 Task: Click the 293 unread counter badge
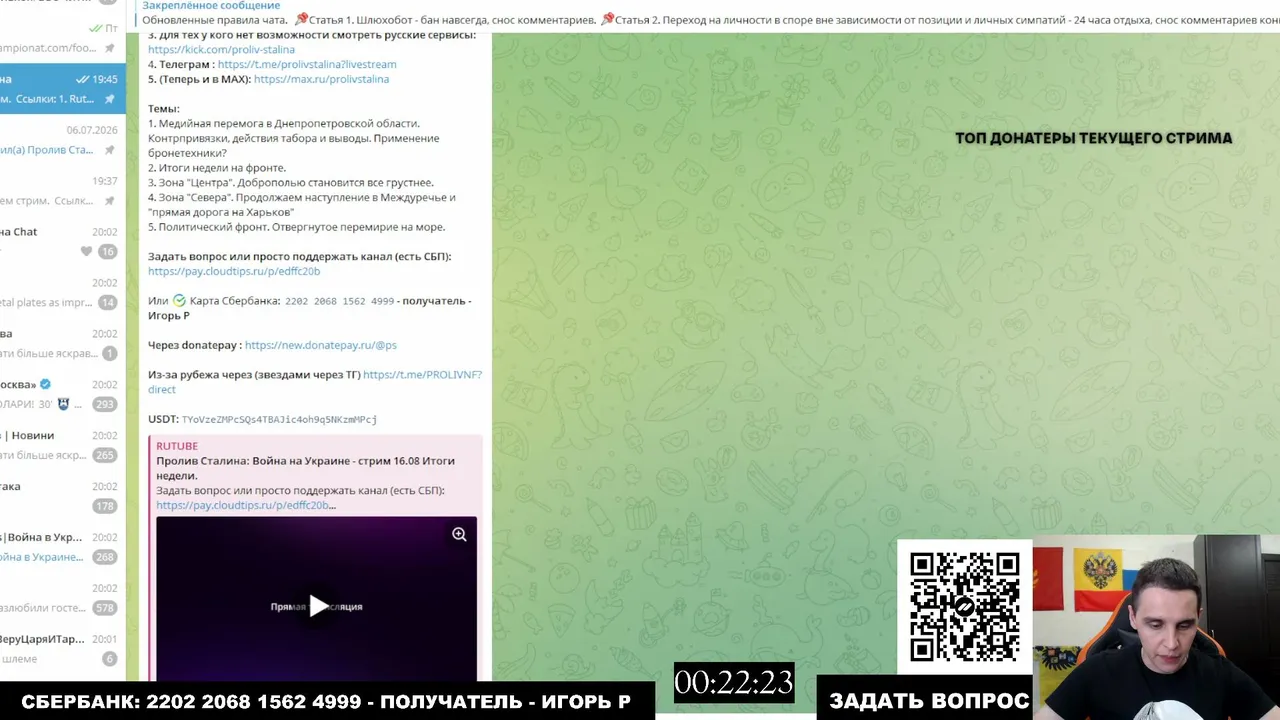point(104,405)
